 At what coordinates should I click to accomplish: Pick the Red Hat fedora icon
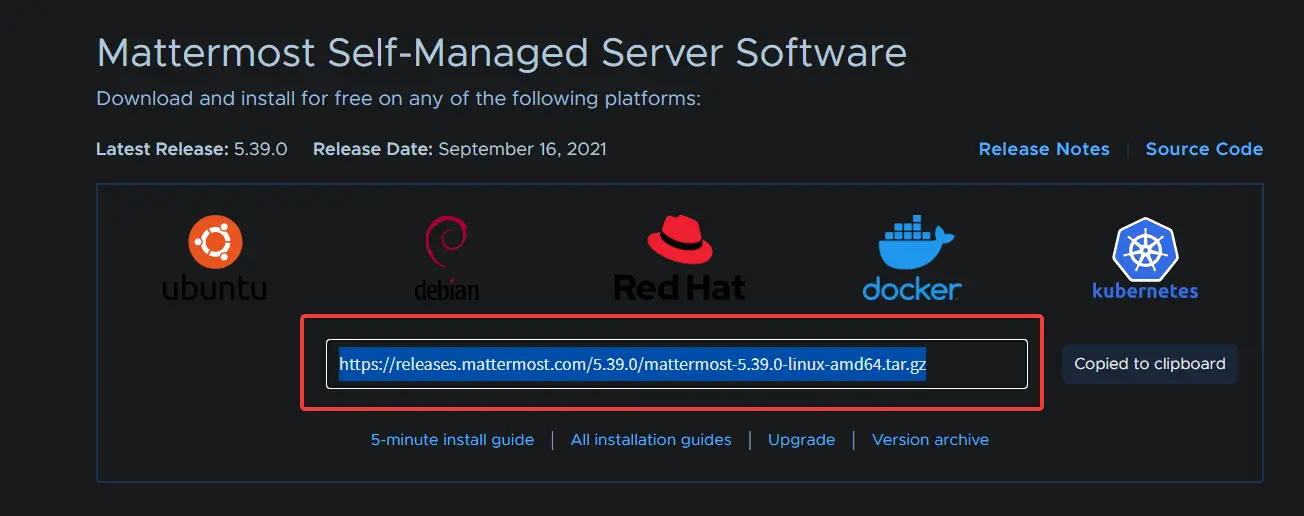(680, 240)
